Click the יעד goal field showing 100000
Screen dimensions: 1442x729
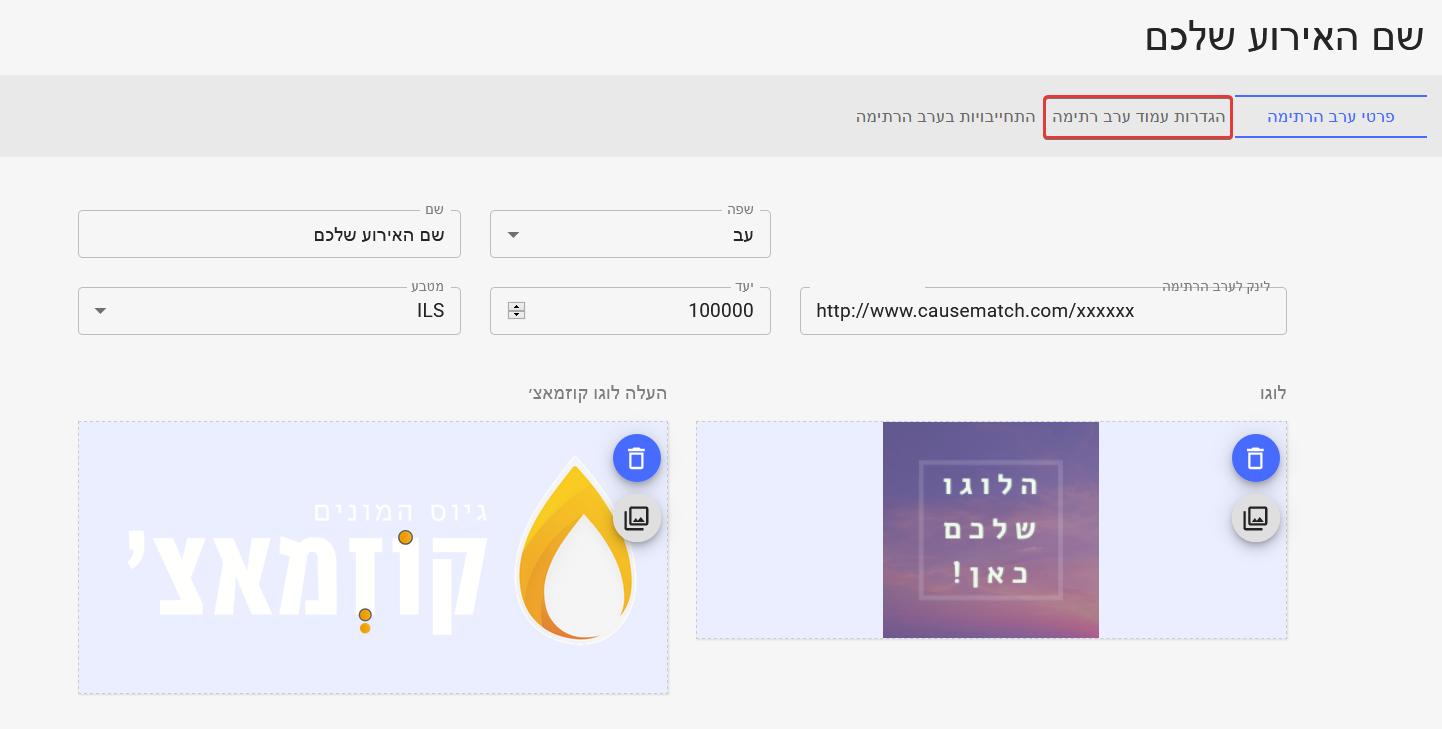[630, 311]
